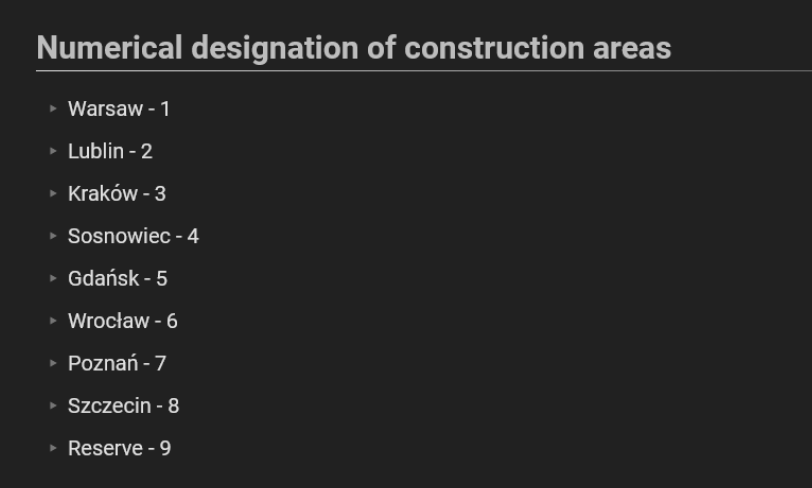Select the Sosnowiec - 4 list text
The height and width of the screenshot is (488, 812).
133,237
